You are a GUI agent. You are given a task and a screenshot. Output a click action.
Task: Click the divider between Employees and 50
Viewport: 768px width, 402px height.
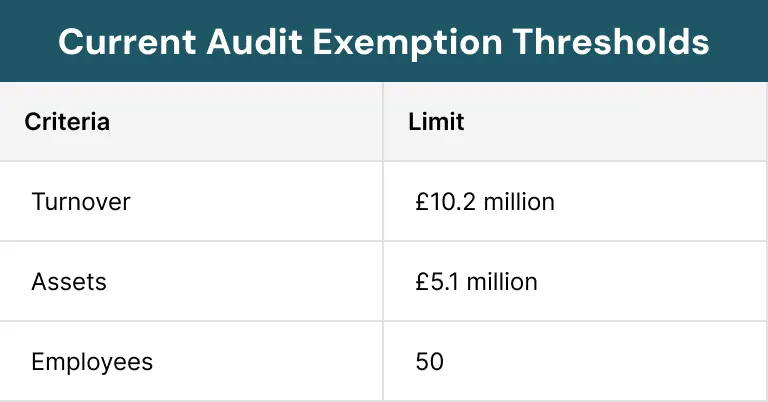tap(383, 361)
